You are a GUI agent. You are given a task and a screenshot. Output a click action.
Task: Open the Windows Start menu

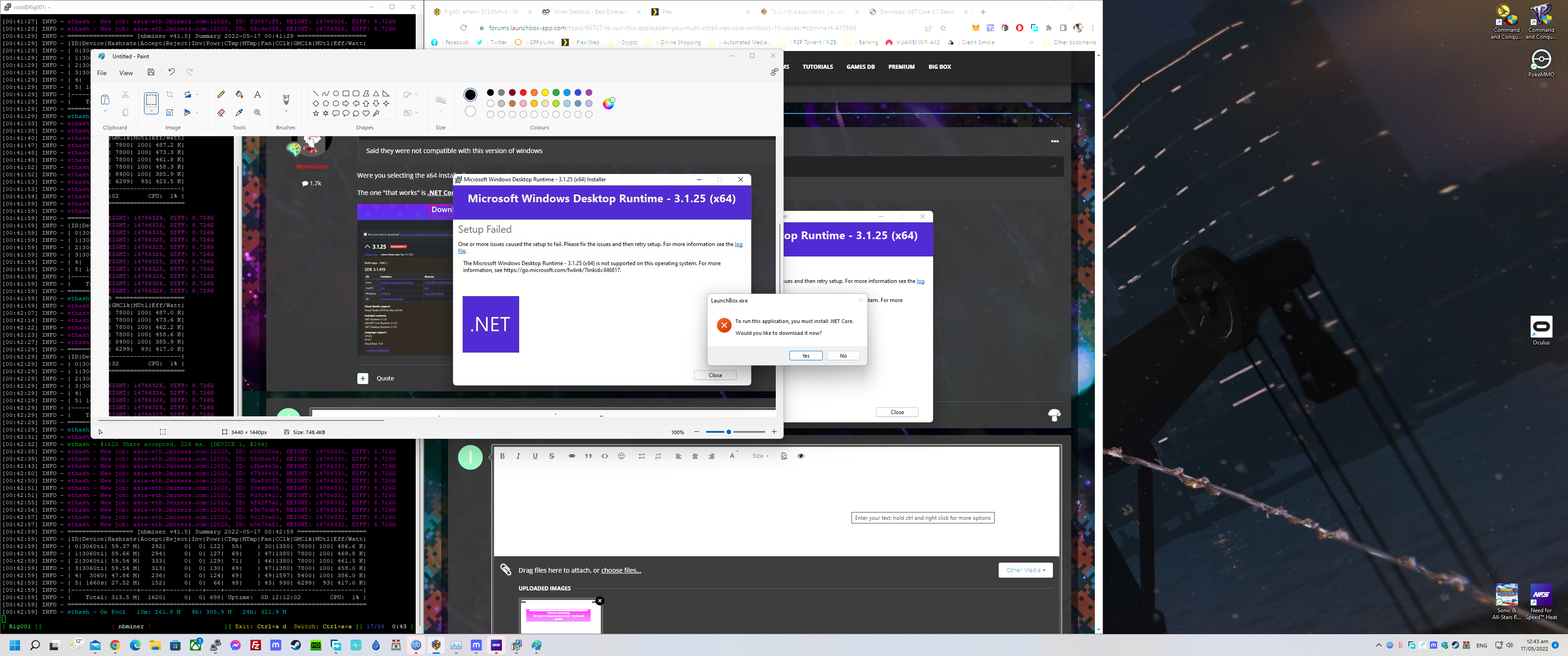(15, 645)
